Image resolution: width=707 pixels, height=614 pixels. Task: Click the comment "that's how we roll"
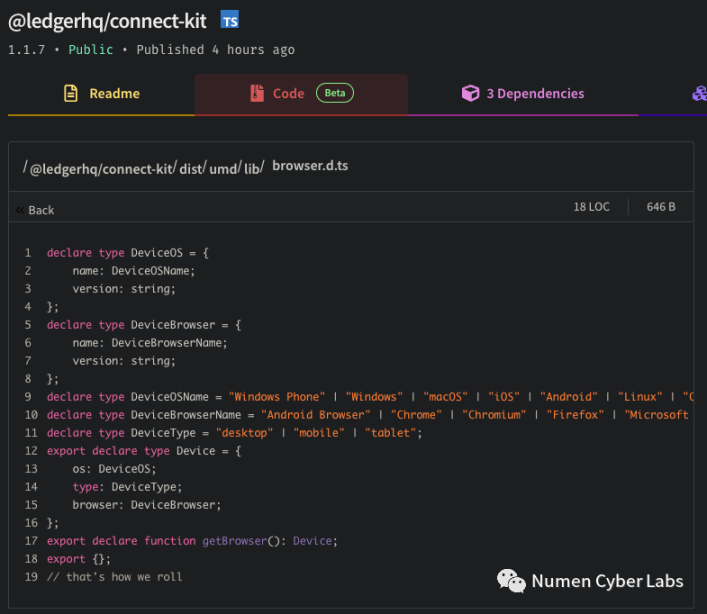[115, 577]
